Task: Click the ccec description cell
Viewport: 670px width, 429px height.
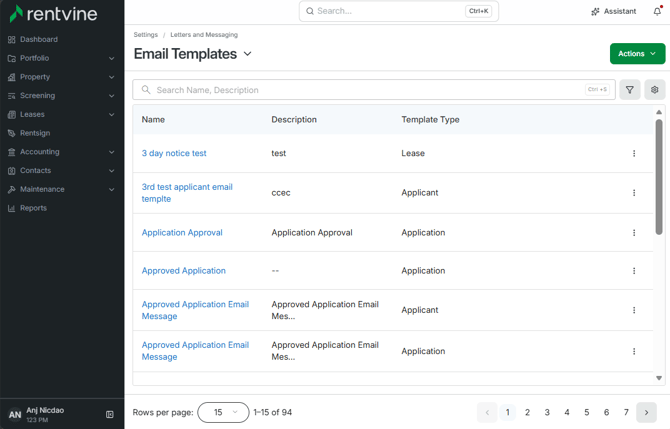Action: click(x=281, y=193)
